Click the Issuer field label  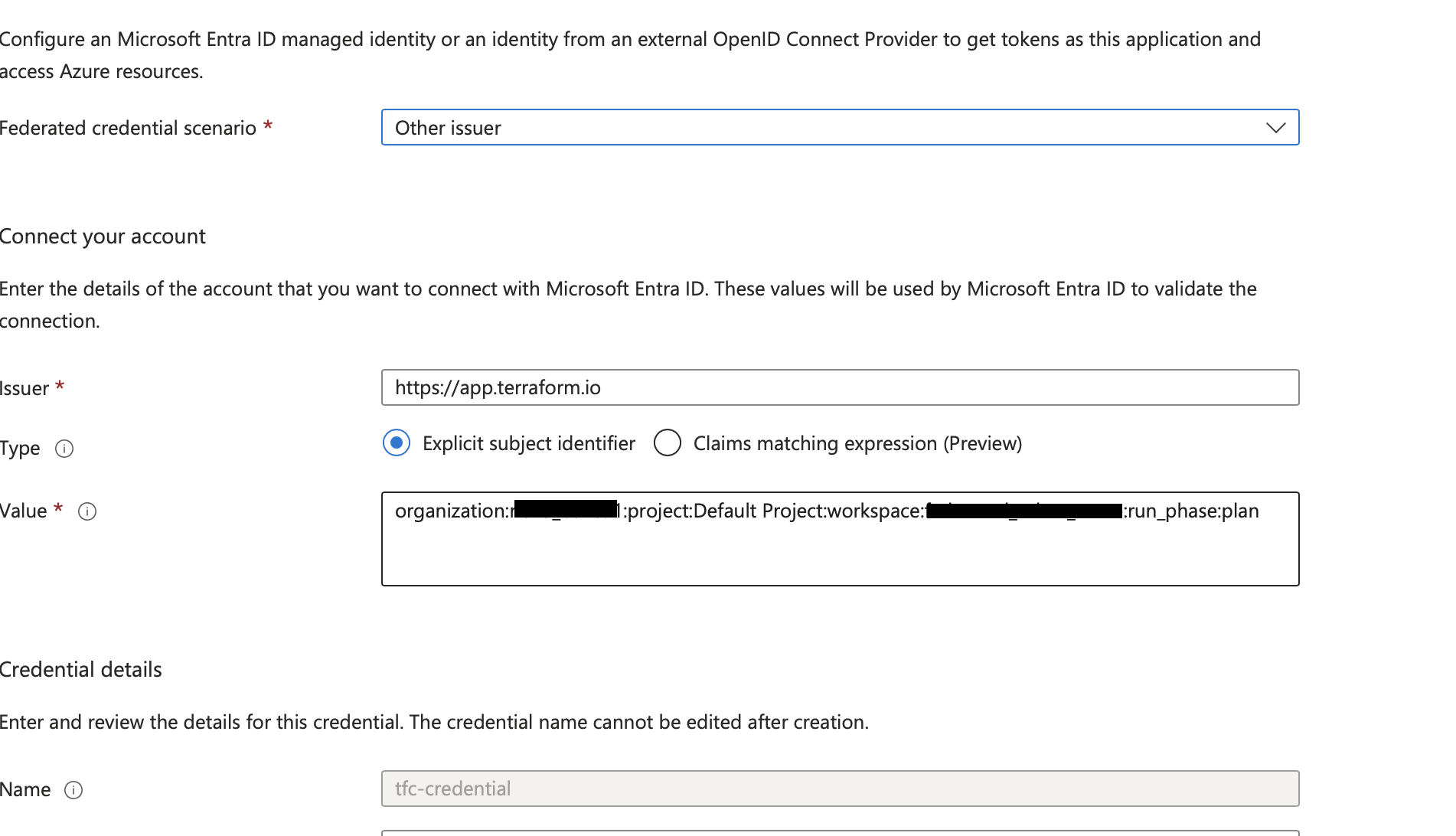24,388
